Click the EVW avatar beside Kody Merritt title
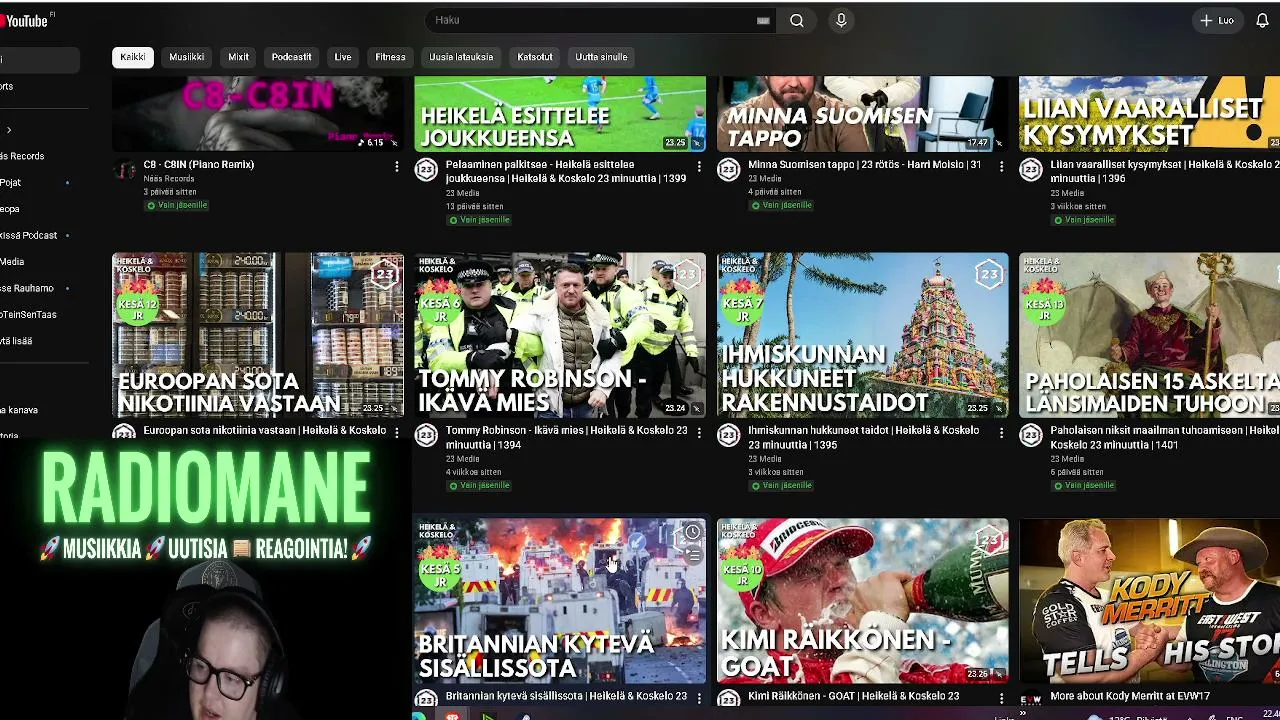Screen dimensions: 1280x720 click(1031, 699)
